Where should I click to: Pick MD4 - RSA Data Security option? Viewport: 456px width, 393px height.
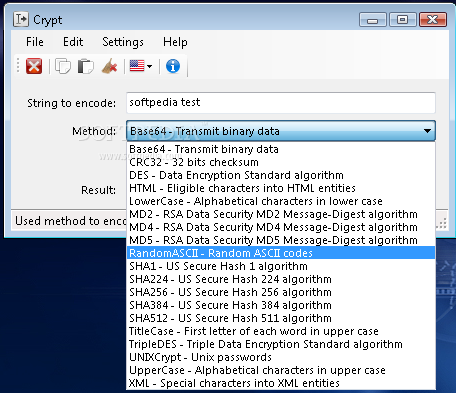pyautogui.click(x=281, y=227)
